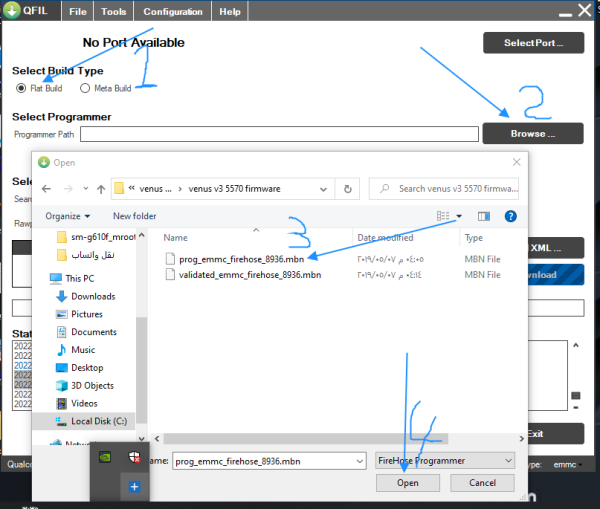Toggle the preview pane icon
Screen dimensions: 600x509
484,216
